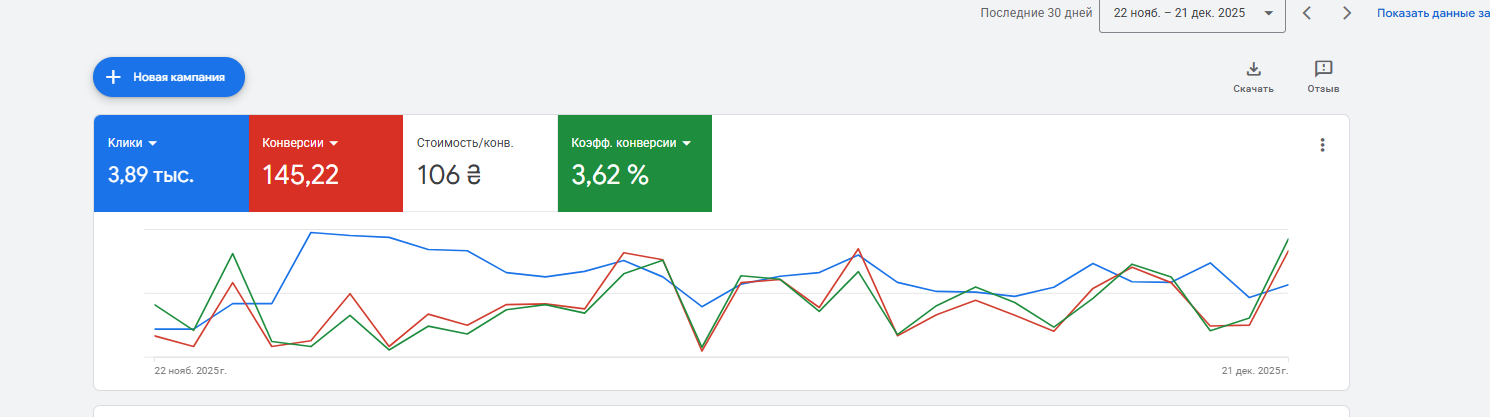Click the green line endpoint at 21 дек.
This screenshot has width=1490, height=417.
(1287, 240)
